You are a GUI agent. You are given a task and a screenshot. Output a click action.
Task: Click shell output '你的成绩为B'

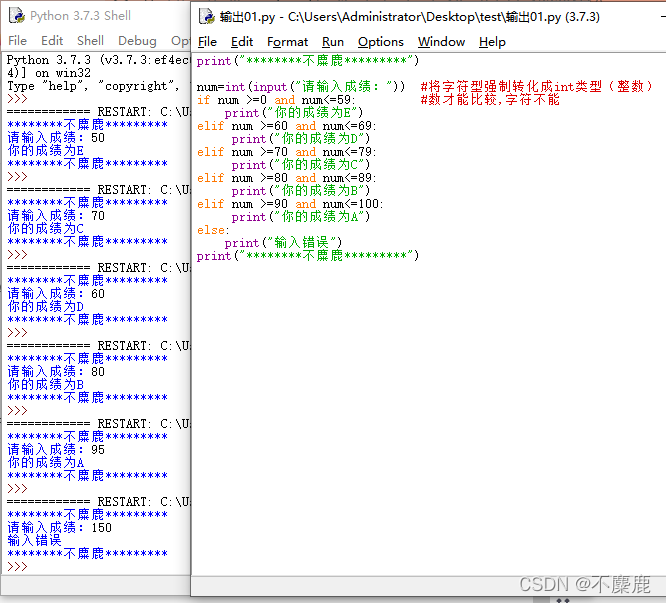point(45,385)
